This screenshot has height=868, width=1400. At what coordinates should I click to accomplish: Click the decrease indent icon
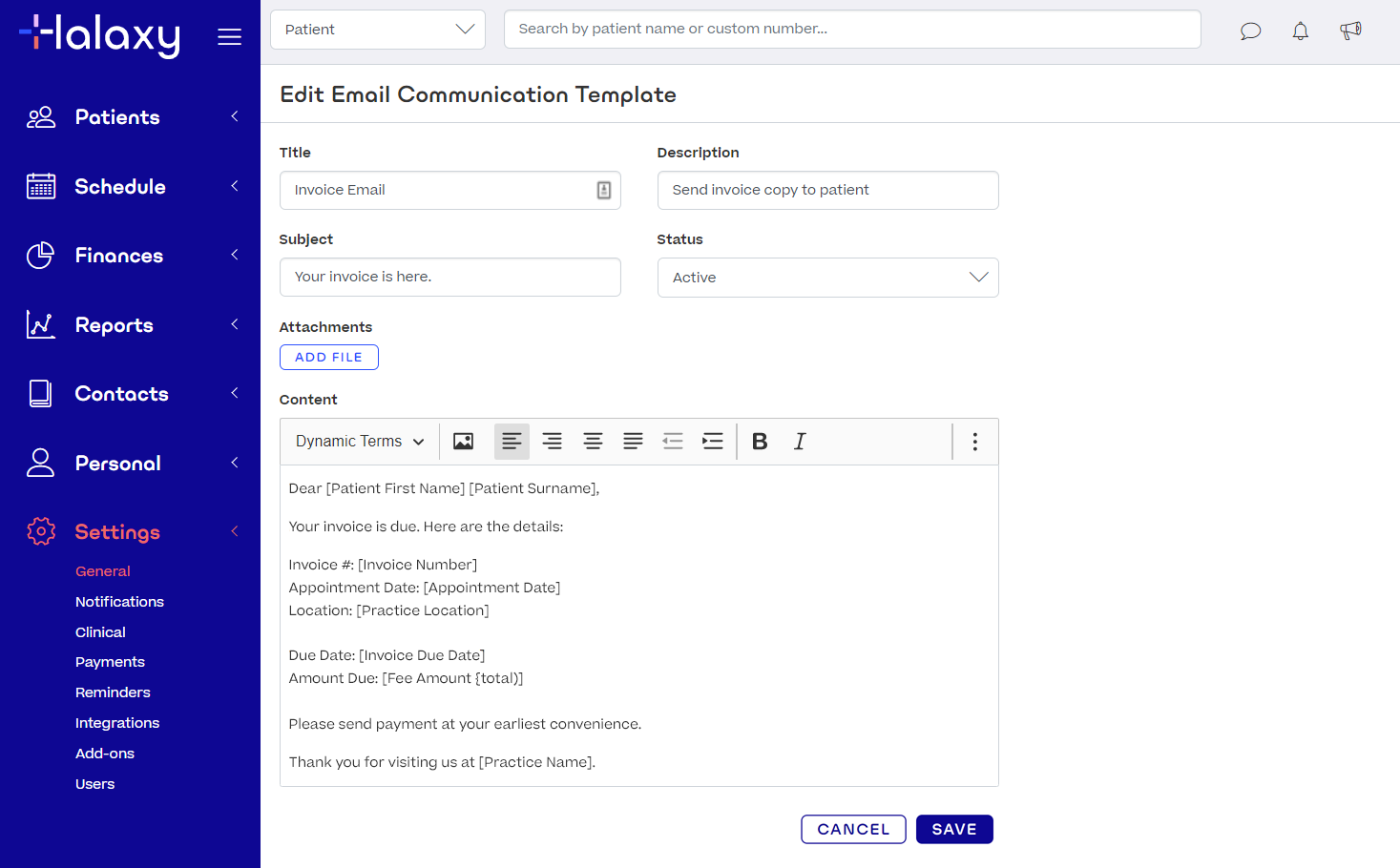pyautogui.click(x=673, y=441)
